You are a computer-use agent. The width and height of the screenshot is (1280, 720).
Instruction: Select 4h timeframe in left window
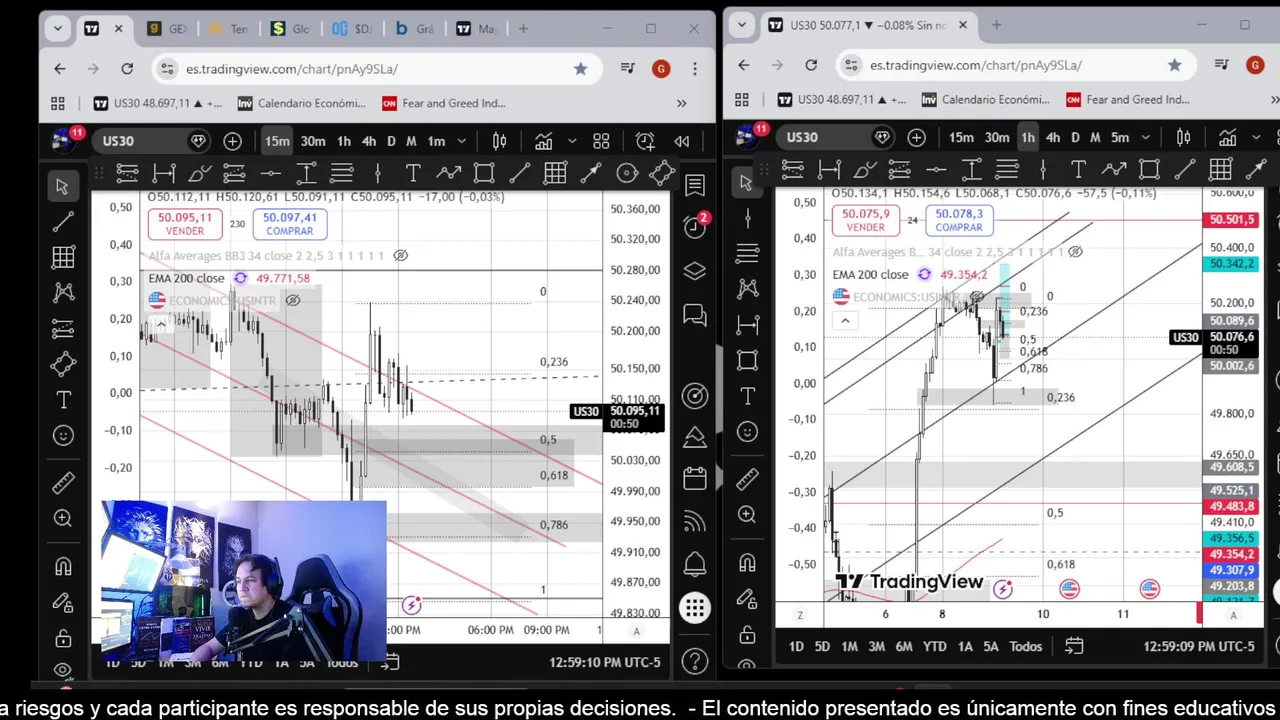click(x=368, y=141)
